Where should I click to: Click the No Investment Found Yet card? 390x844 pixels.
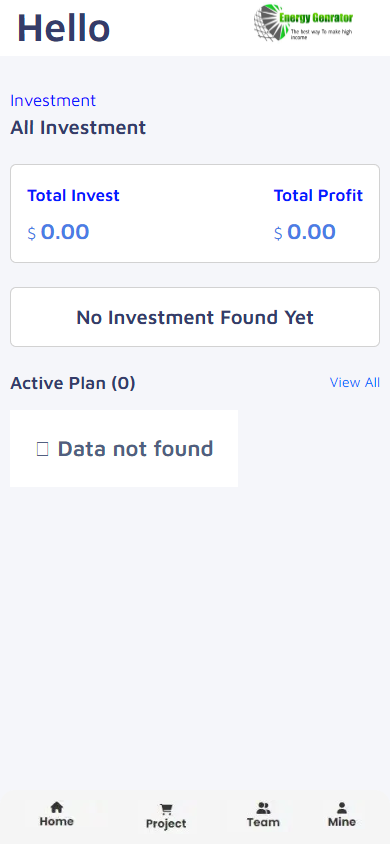(x=195, y=317)
